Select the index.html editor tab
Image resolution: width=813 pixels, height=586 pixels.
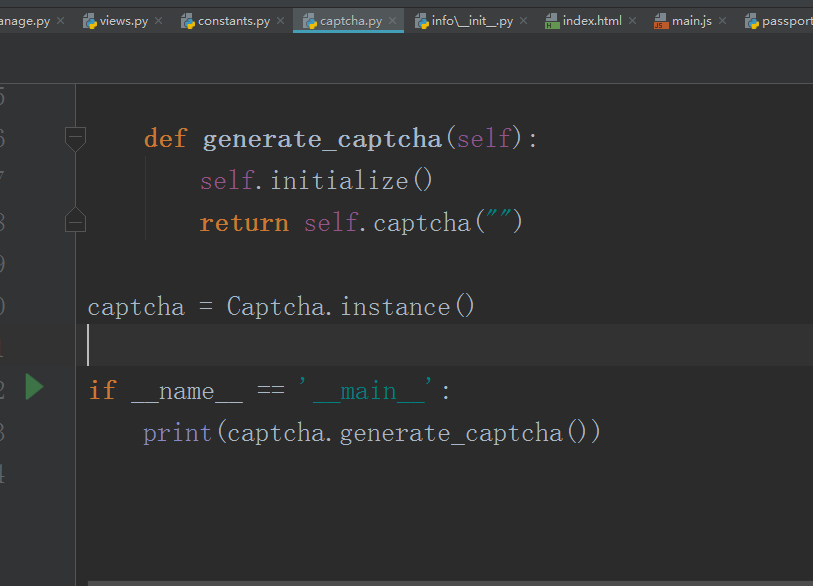point(591,20)
